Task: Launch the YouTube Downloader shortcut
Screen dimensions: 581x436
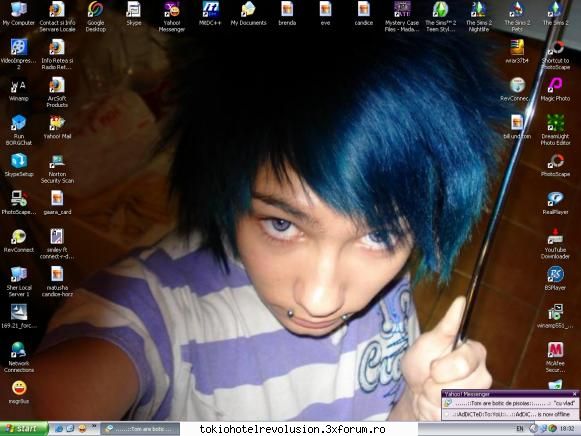Action: point(555,244)
